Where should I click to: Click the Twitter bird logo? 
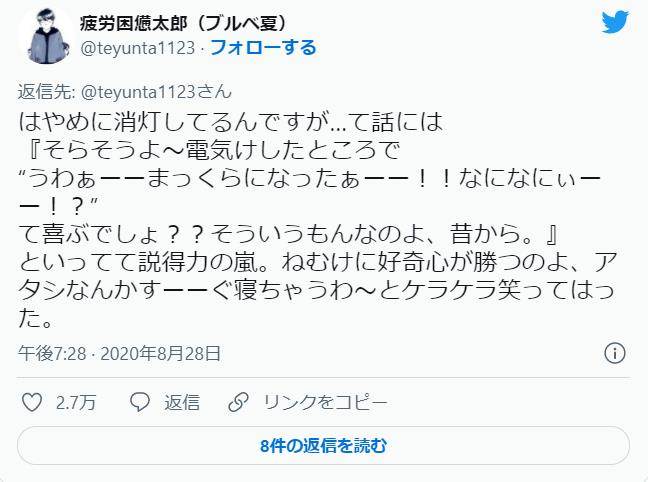click(615, 22)
